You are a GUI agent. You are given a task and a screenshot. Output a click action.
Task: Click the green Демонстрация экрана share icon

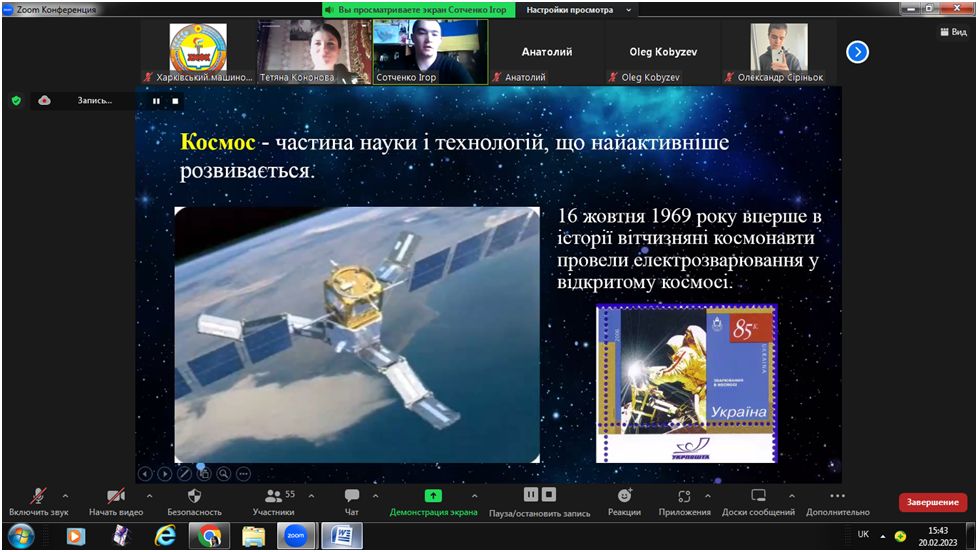point(433,496)
